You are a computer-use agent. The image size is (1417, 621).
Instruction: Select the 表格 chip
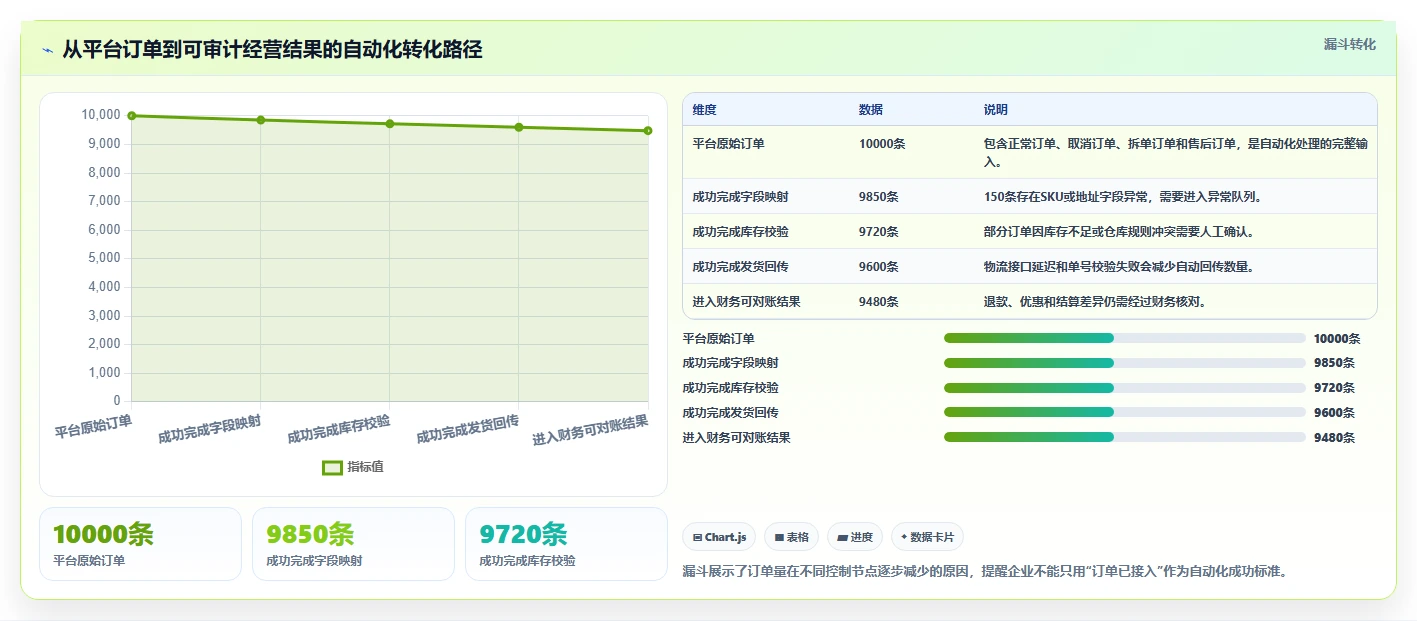[x=791, y=537]
